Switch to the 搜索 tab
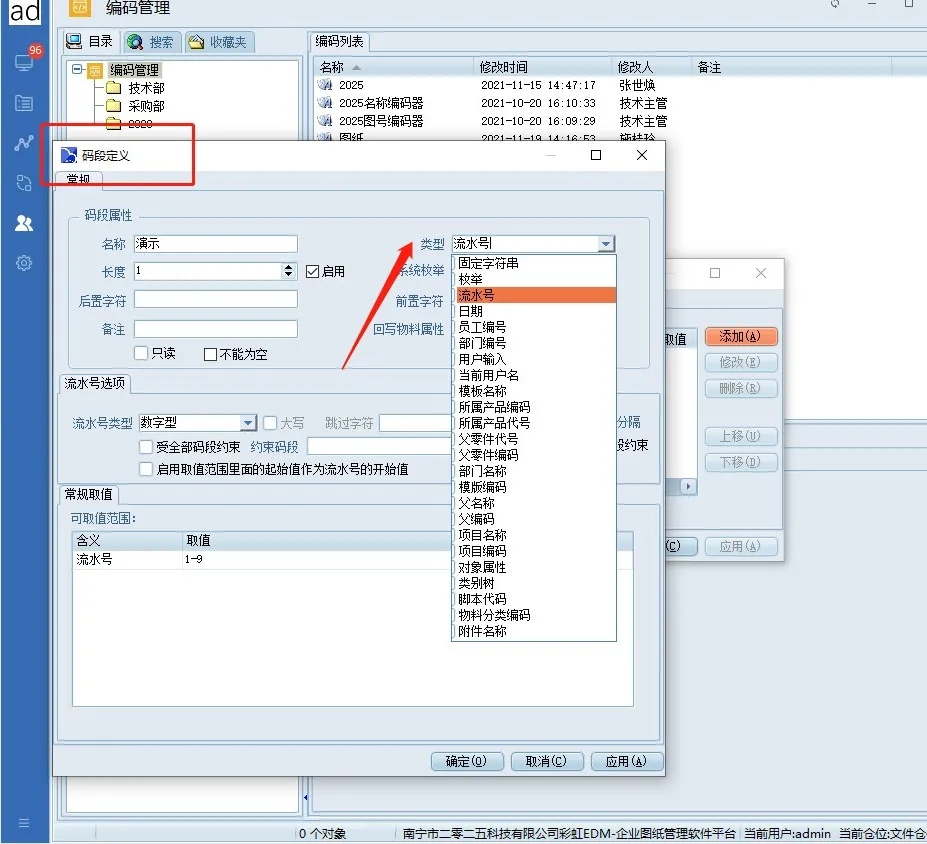The image size is (927, 844). coord(151,42)
